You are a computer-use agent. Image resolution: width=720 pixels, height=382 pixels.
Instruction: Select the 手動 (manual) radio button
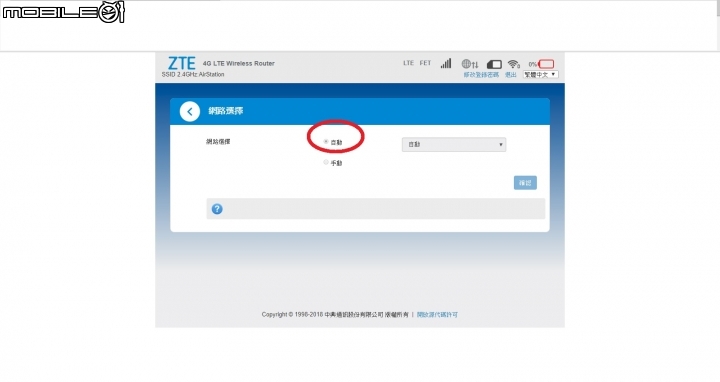pyautogui.click(x=326, y=162)
